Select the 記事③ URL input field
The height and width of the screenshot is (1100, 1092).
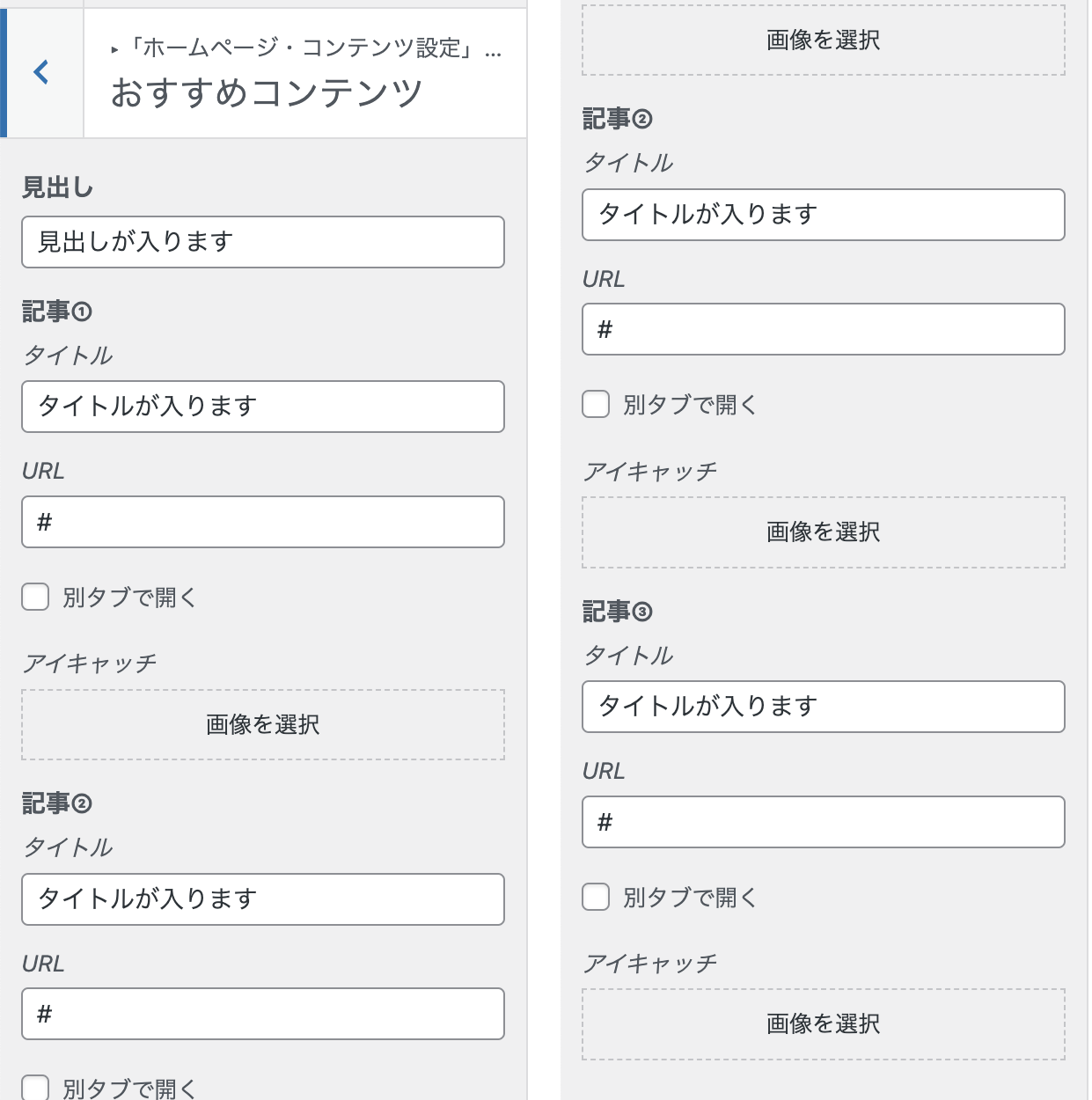click(x=824, y=822)
